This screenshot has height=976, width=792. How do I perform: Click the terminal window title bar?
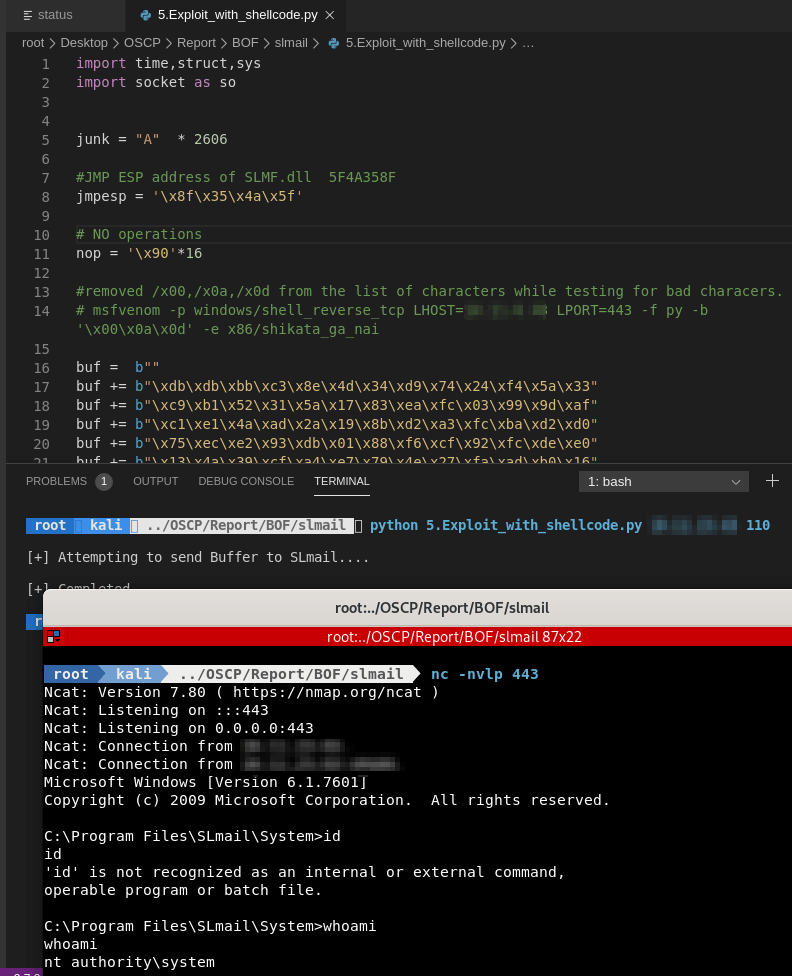click(442, 608)
